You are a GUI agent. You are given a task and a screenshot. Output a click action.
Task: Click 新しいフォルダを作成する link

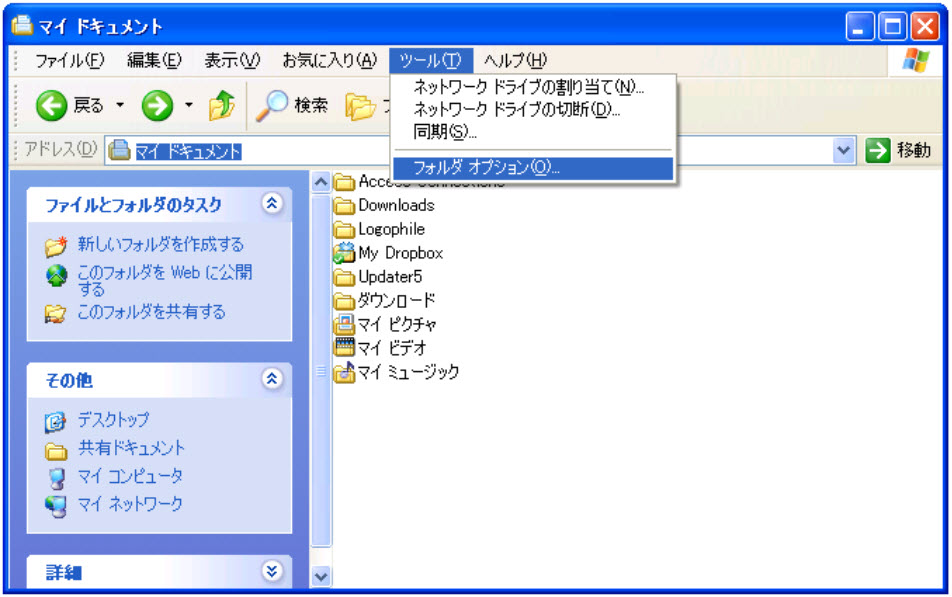tap(160, 244)
